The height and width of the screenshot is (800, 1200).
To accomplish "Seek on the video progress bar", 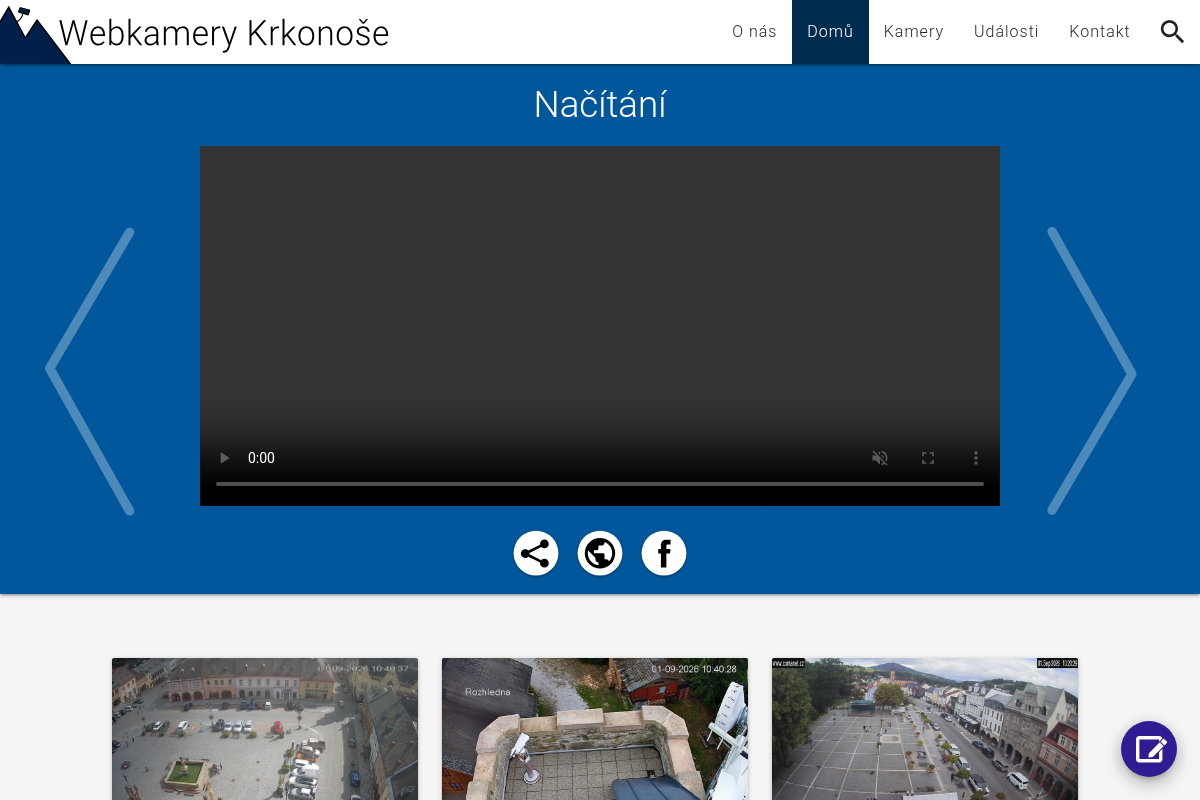I will (600, 484).
